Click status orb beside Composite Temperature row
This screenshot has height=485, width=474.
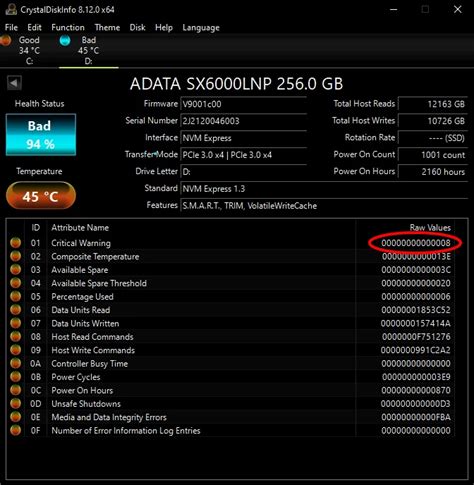coord(15,256)
